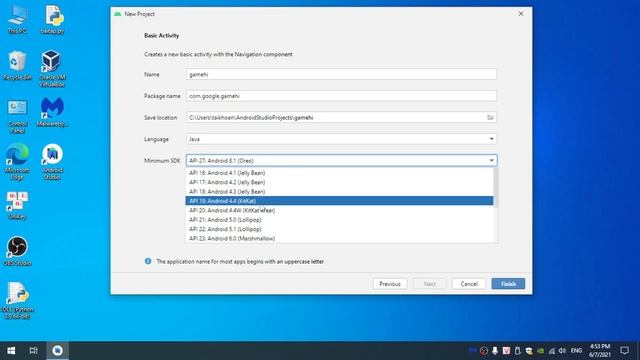The height and width of the screenshot is (360, 640).
Task: Click the Android Studio taskbar button
Action: click(x=57, y=351)
